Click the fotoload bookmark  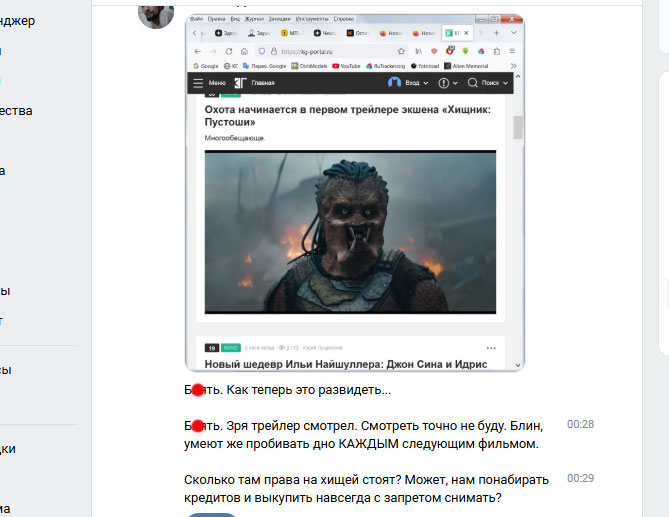425,66
